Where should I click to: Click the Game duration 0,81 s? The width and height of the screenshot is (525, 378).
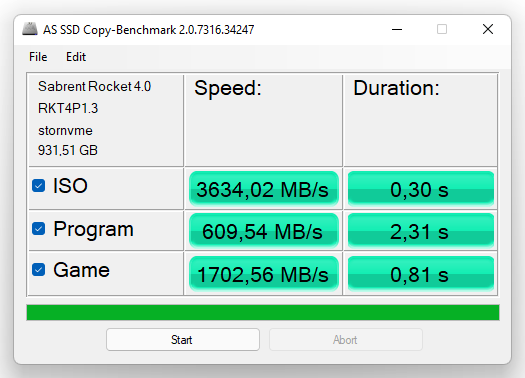[x=421, y=274]
